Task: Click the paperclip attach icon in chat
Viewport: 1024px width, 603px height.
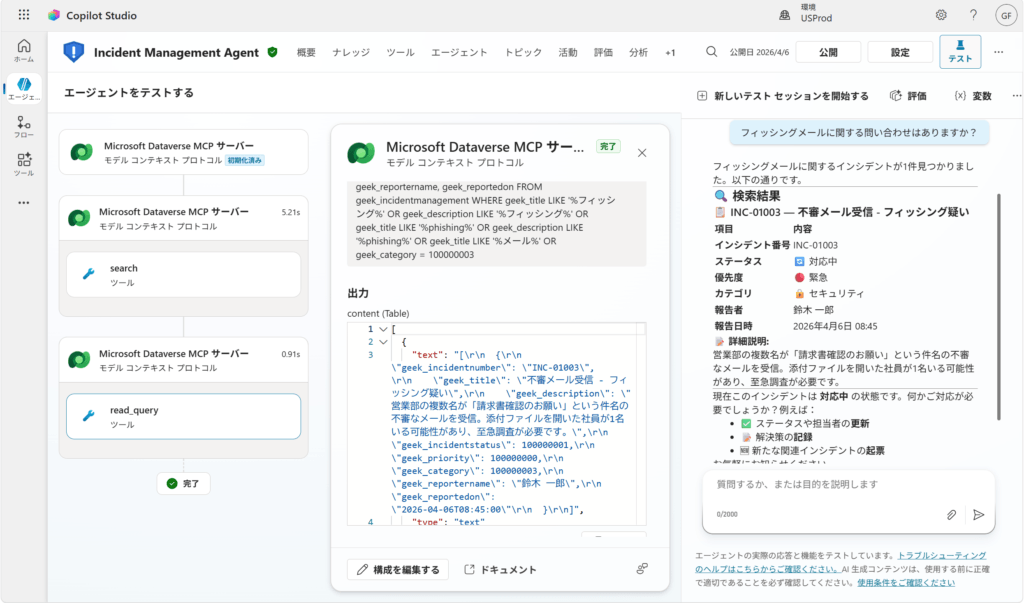Action: pos(952,514)
